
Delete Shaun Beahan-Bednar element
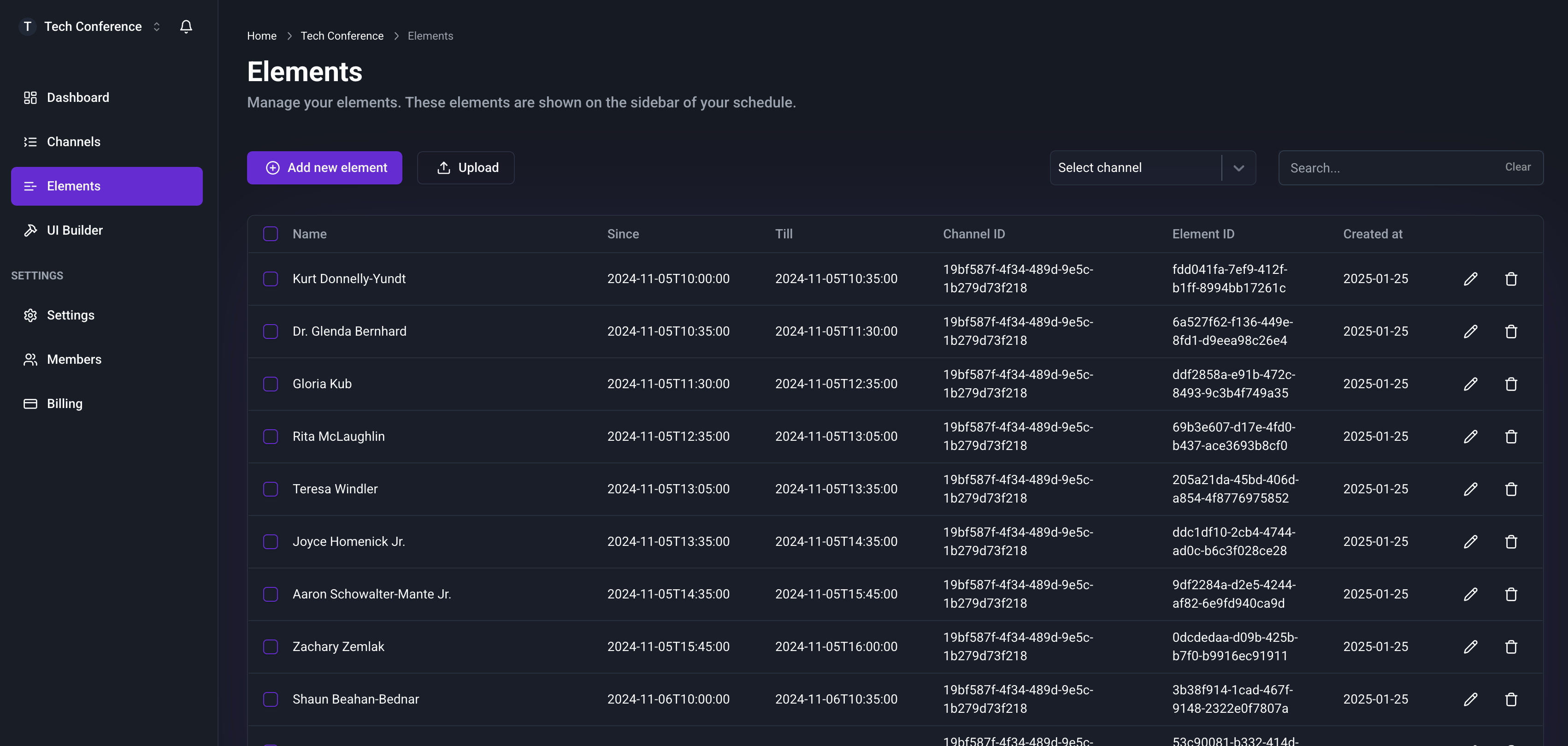pos(1511,699)
